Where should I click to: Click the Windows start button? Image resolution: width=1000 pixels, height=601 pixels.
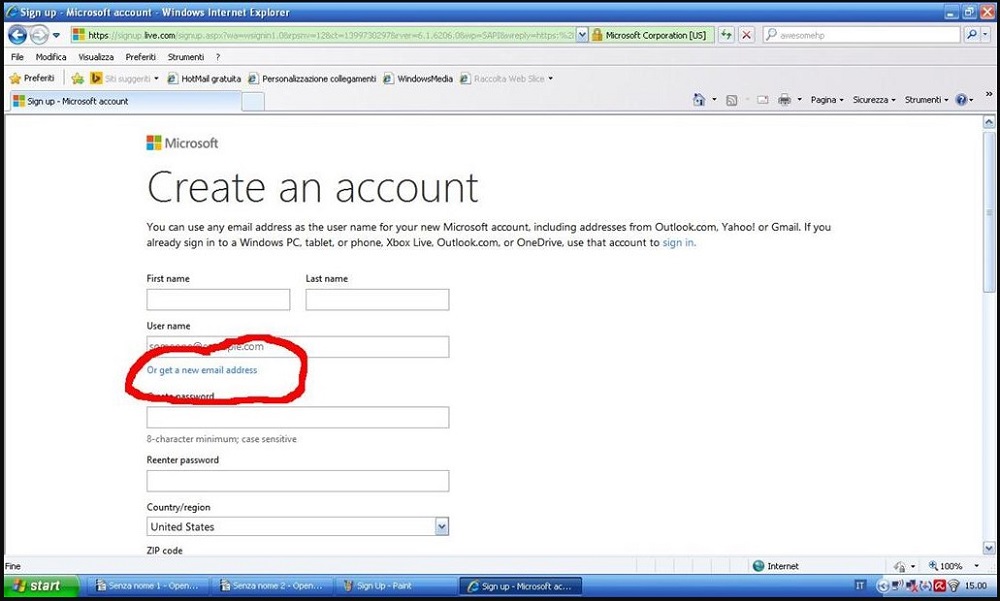click(41, 586)
